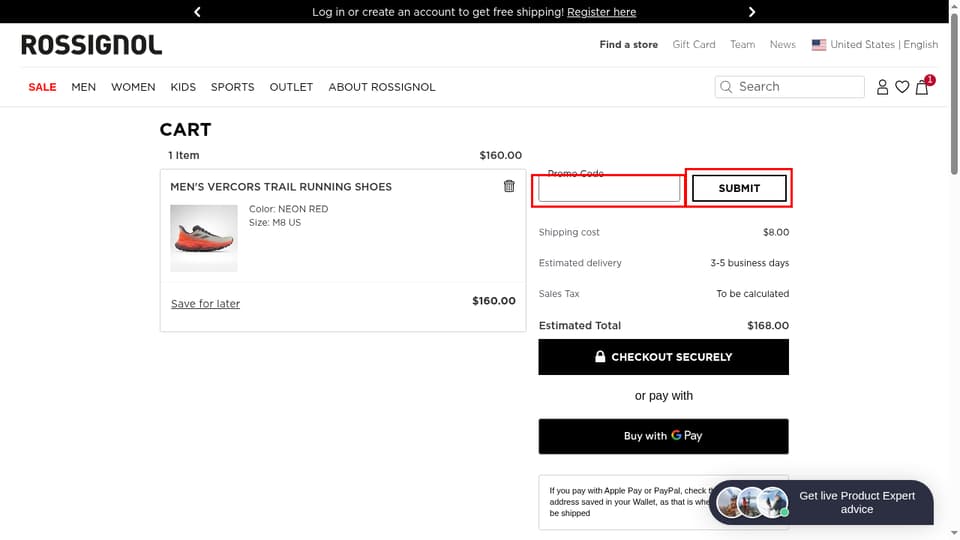Open Men's Vercors Trail Running Shoes title
Image resolution: width=960 pixels, height=540 pixels.
point(281,187)
